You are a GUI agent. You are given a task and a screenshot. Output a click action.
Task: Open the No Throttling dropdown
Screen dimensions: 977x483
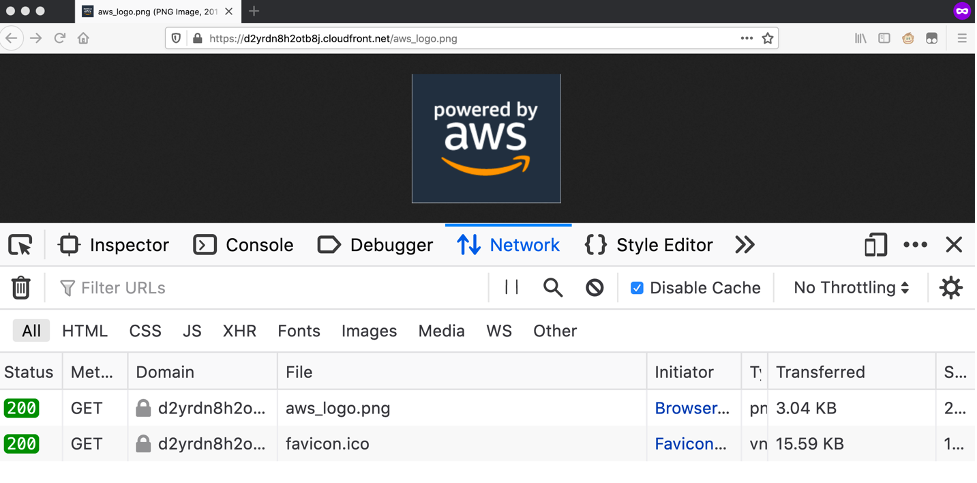click(851, 288)
